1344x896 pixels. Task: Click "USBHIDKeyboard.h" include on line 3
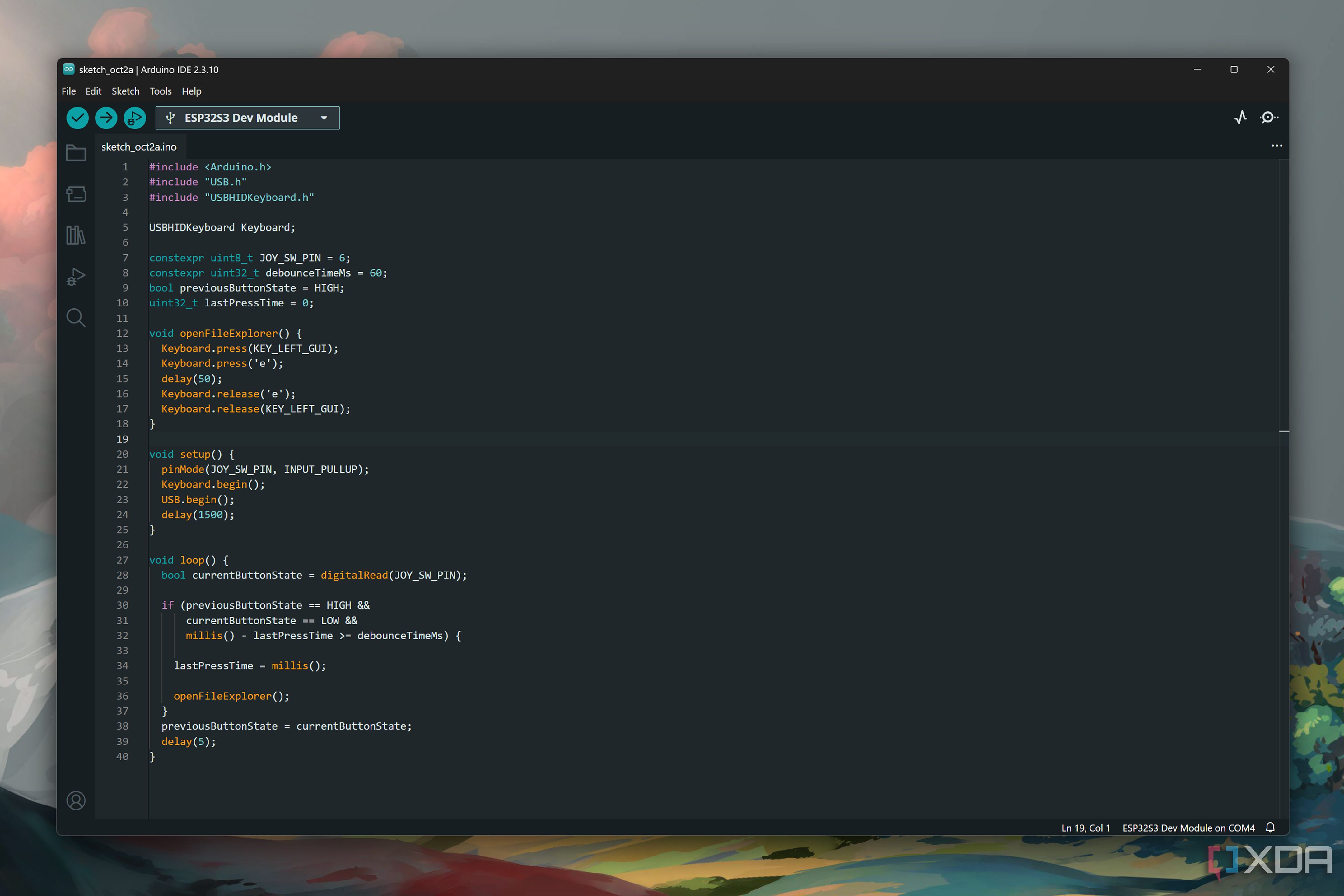259,197
